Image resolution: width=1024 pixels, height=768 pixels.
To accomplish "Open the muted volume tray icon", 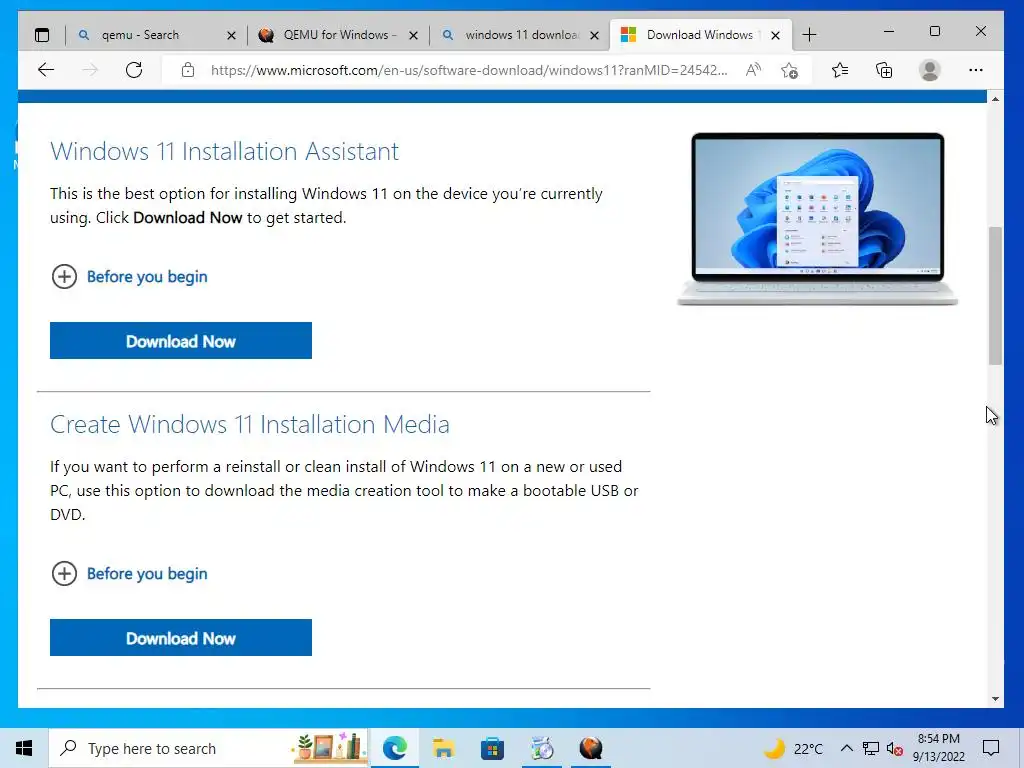I will tap(894, 748).
